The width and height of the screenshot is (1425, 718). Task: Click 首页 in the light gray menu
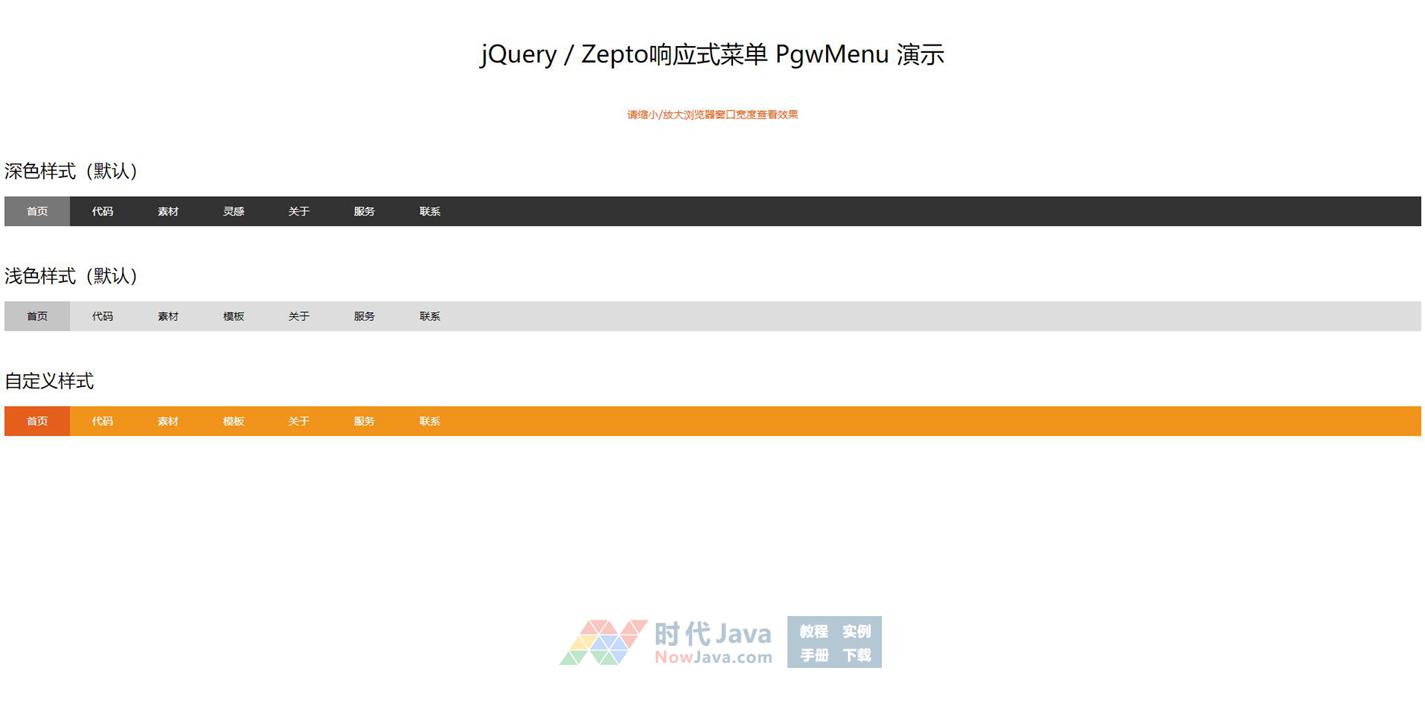[37, 316]
